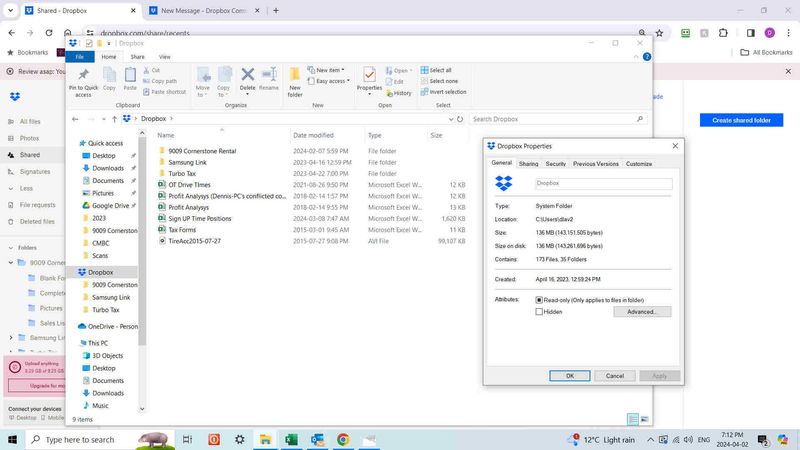Click the History icon in the Open group
This screenshot has width=800, height=450.
pyautogui.click(x=399, y=93)
